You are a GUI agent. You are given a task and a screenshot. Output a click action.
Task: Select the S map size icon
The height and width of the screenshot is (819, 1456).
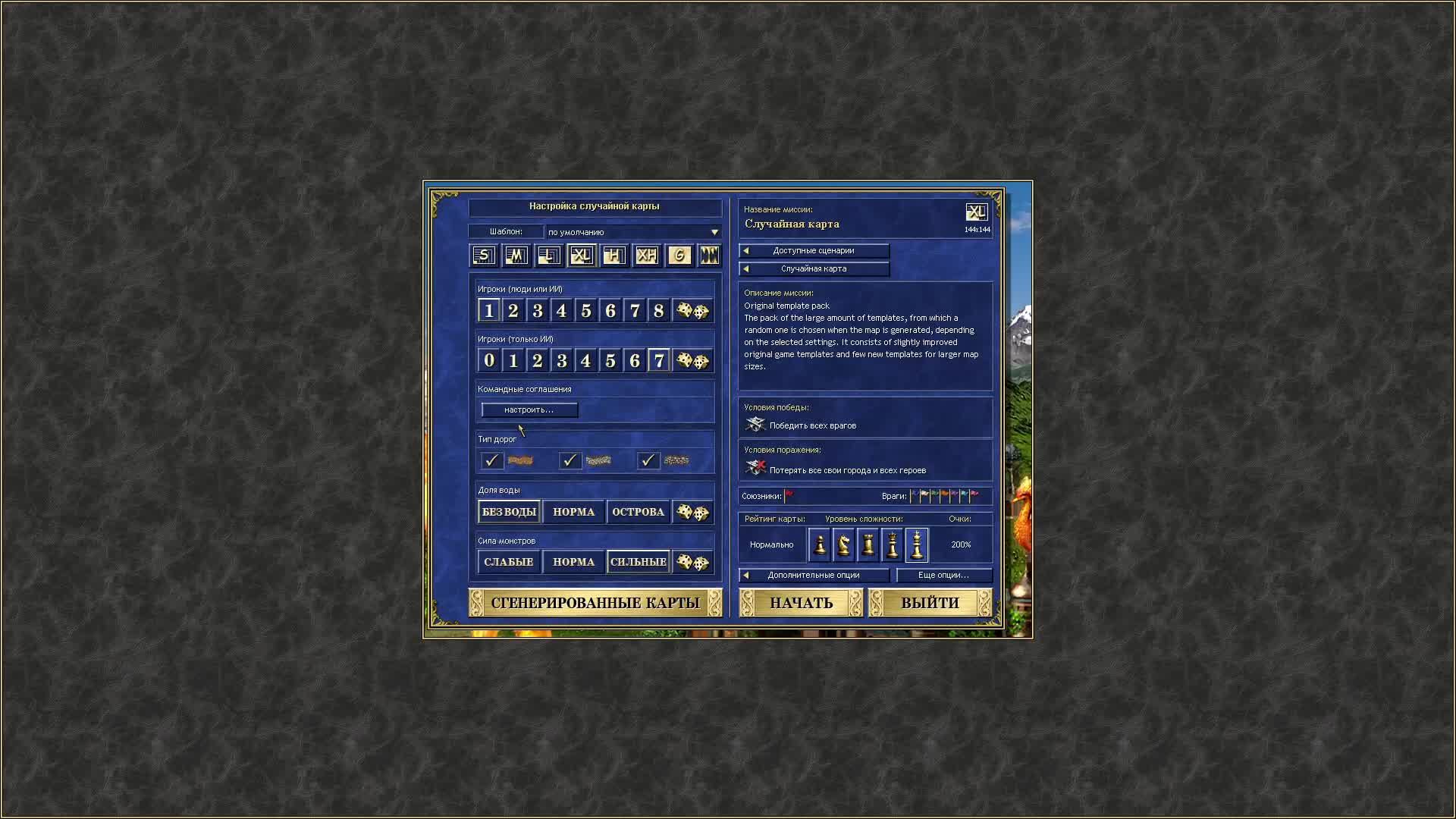[x=484, y=256]
